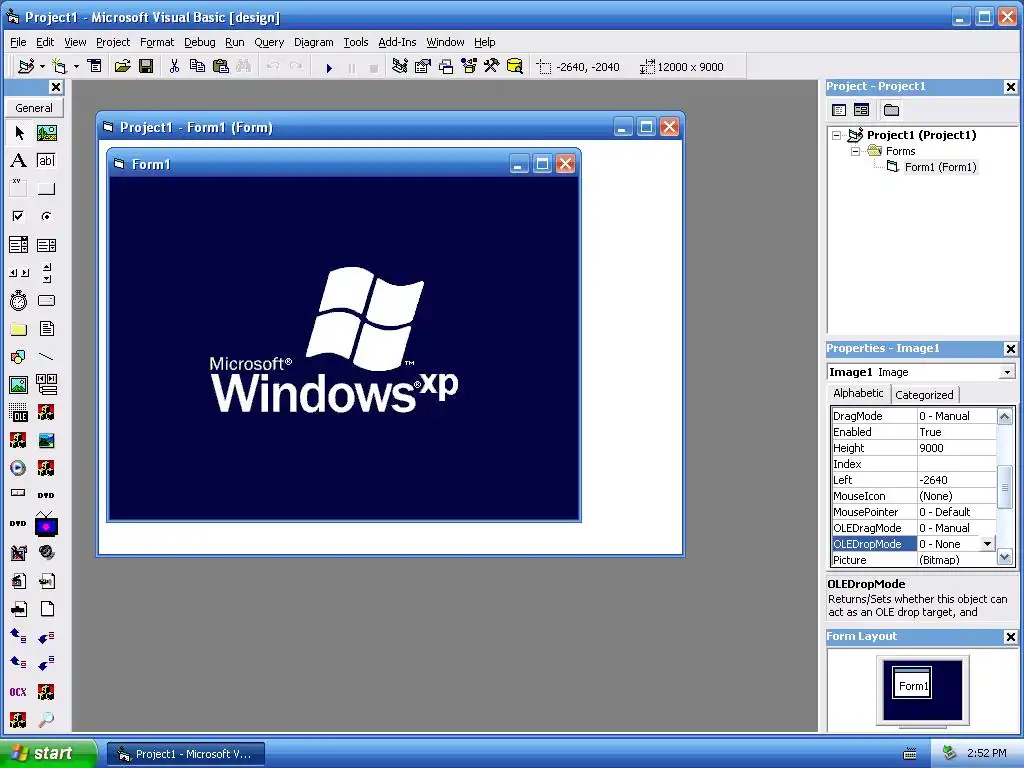
Task: Open the Form Layout Window toolbar icon
Action: tap(446, 66)
